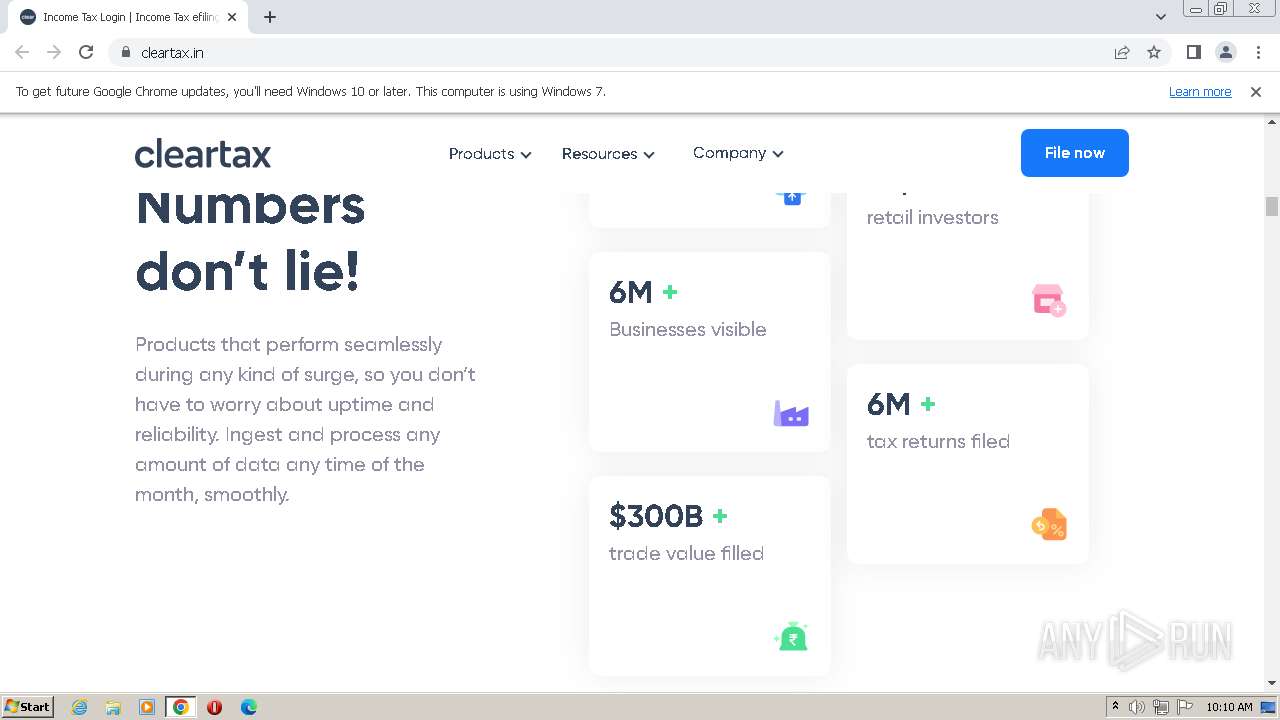Click the rupee money bag icon
The height and width of the screenshot is (720, 1280).
click(x=791, y=637)
